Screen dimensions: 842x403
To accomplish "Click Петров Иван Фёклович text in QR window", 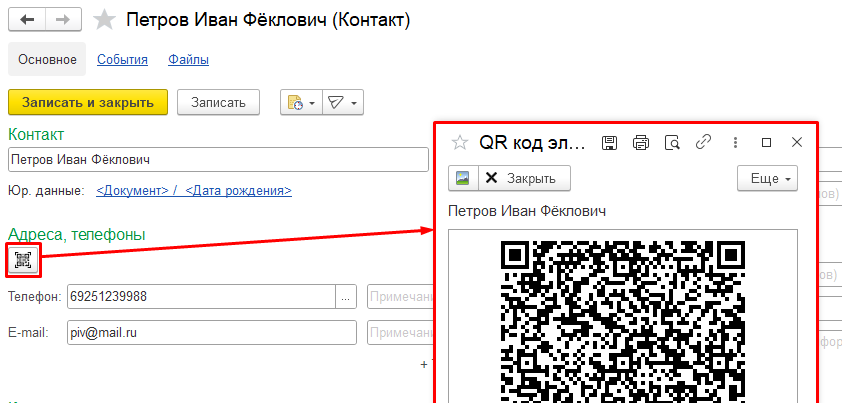I will pyautogui.click(x=527, y=211).
